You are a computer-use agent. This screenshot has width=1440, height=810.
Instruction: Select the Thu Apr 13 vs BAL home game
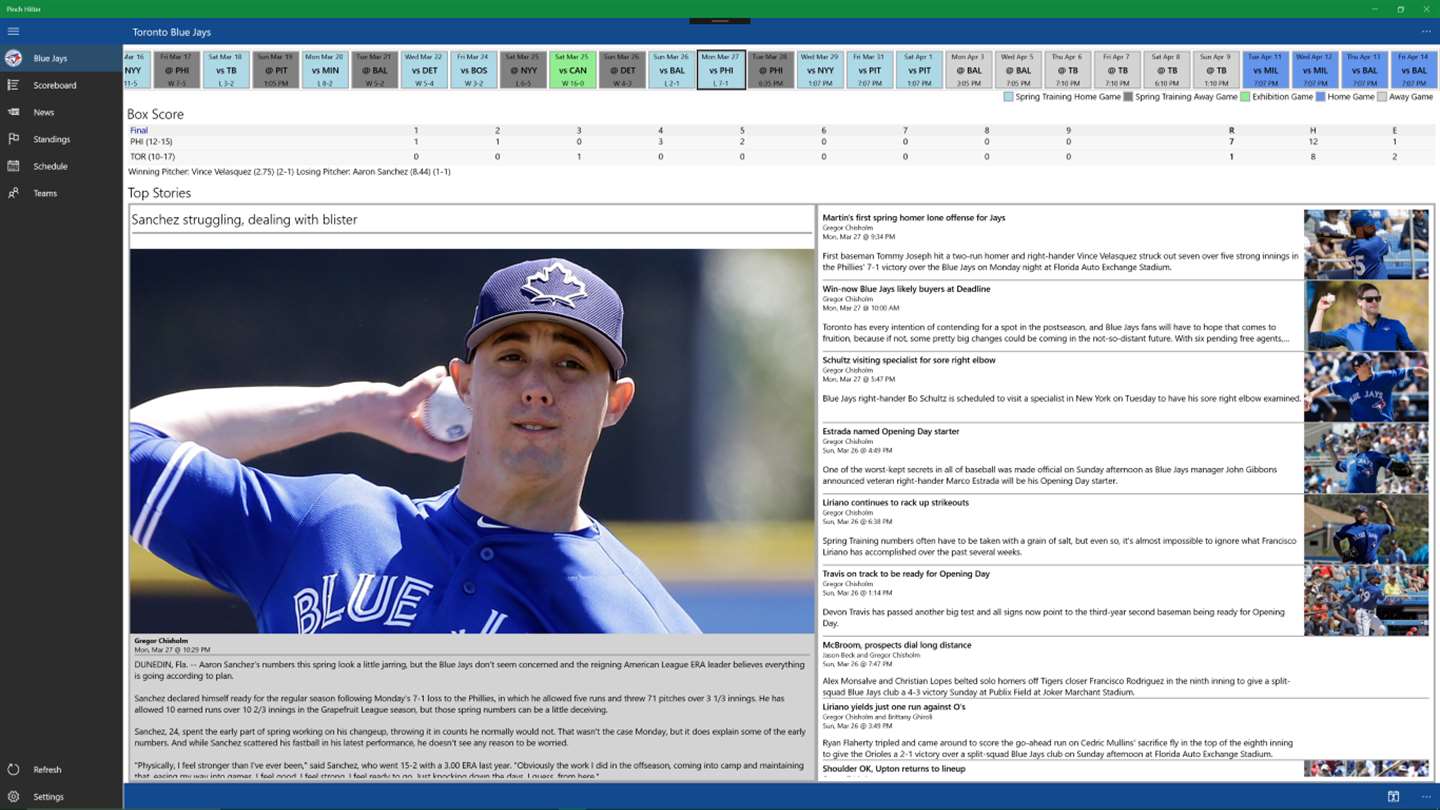[1364, 70]
